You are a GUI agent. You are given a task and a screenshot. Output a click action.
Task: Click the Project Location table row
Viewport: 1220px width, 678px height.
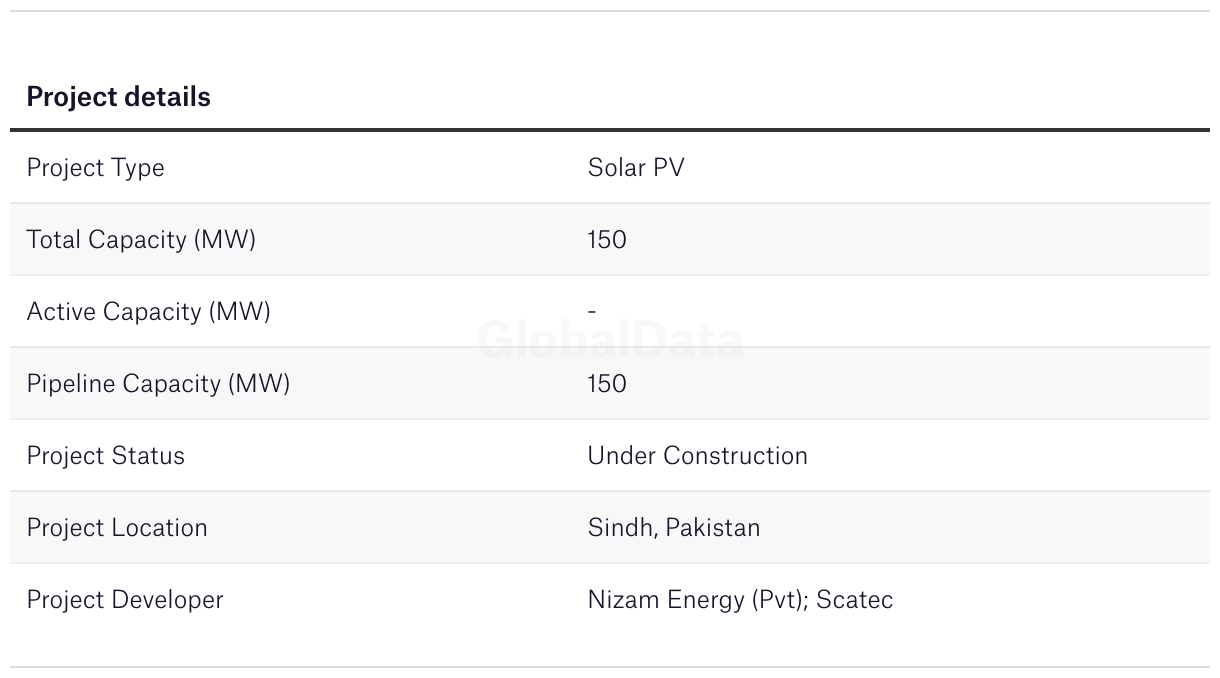tap(610, 528)
